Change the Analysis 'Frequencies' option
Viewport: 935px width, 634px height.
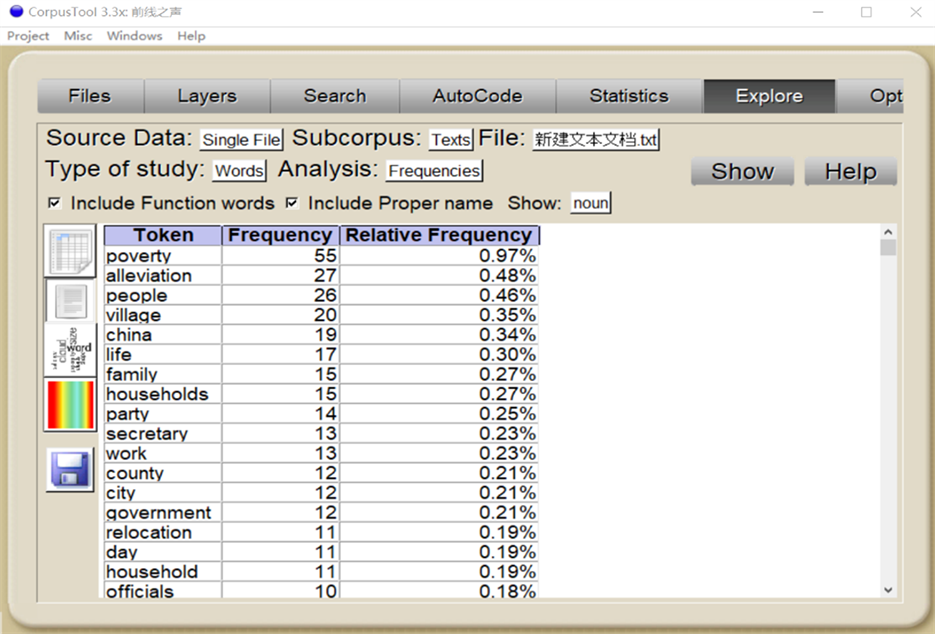click(x=434, y=171)
